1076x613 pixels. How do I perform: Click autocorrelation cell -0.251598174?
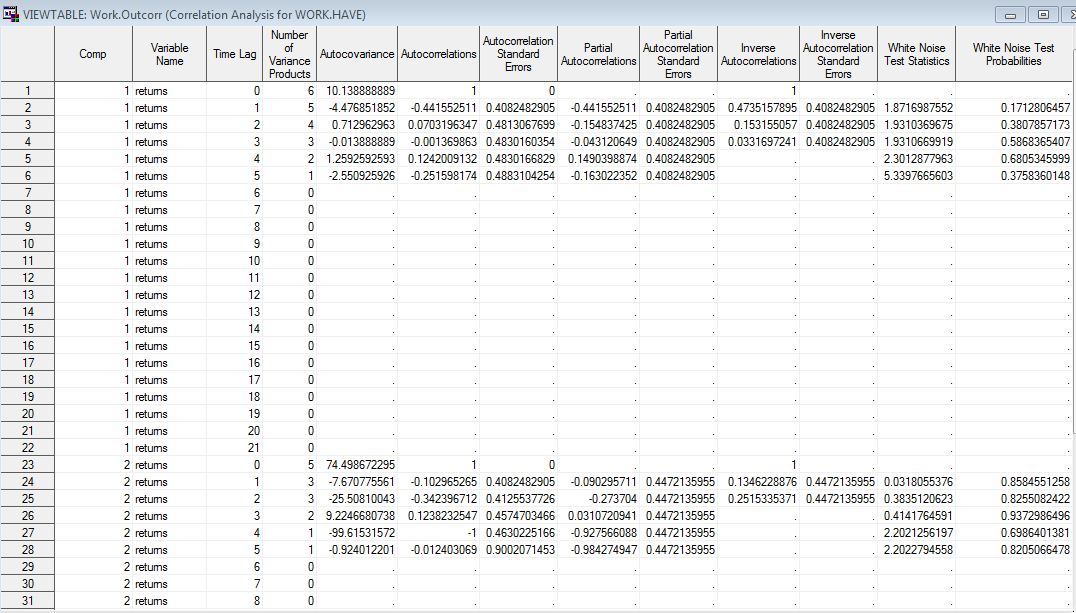tap(438, 176)
